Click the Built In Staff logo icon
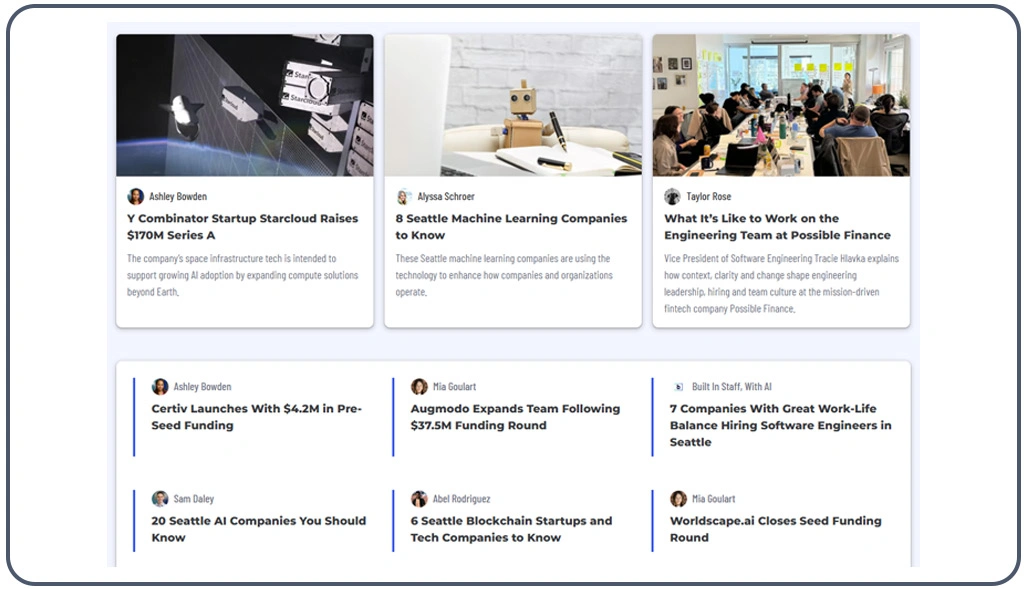This screenshot has height=589, width=1026. tap(679, 387)
